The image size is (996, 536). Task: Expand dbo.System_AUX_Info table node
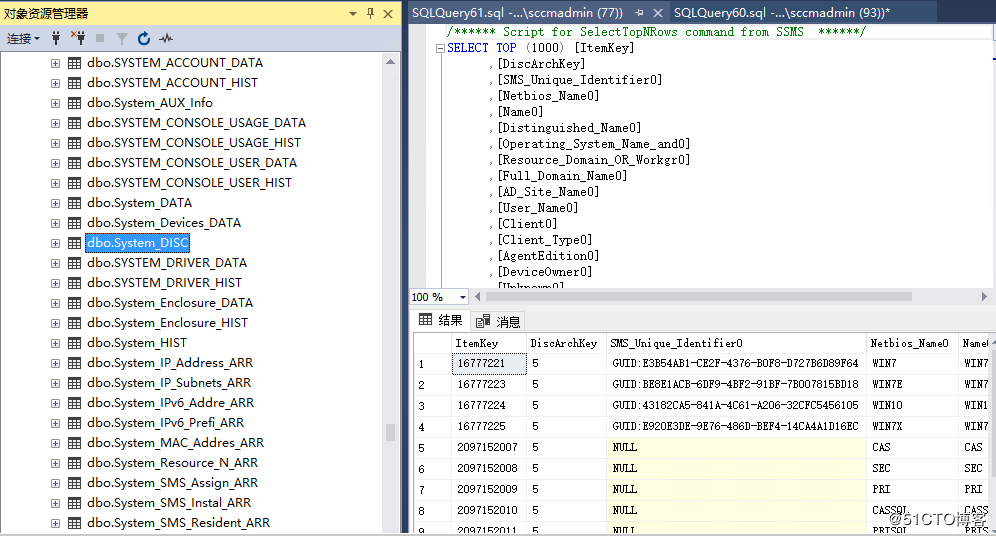(55, 103)
